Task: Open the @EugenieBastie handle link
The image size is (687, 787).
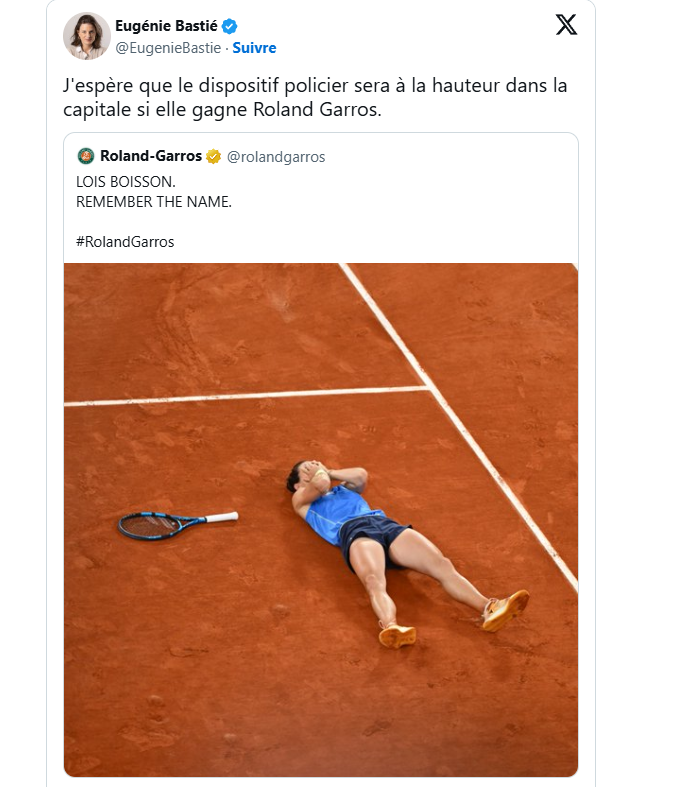Action: [168, 48]
